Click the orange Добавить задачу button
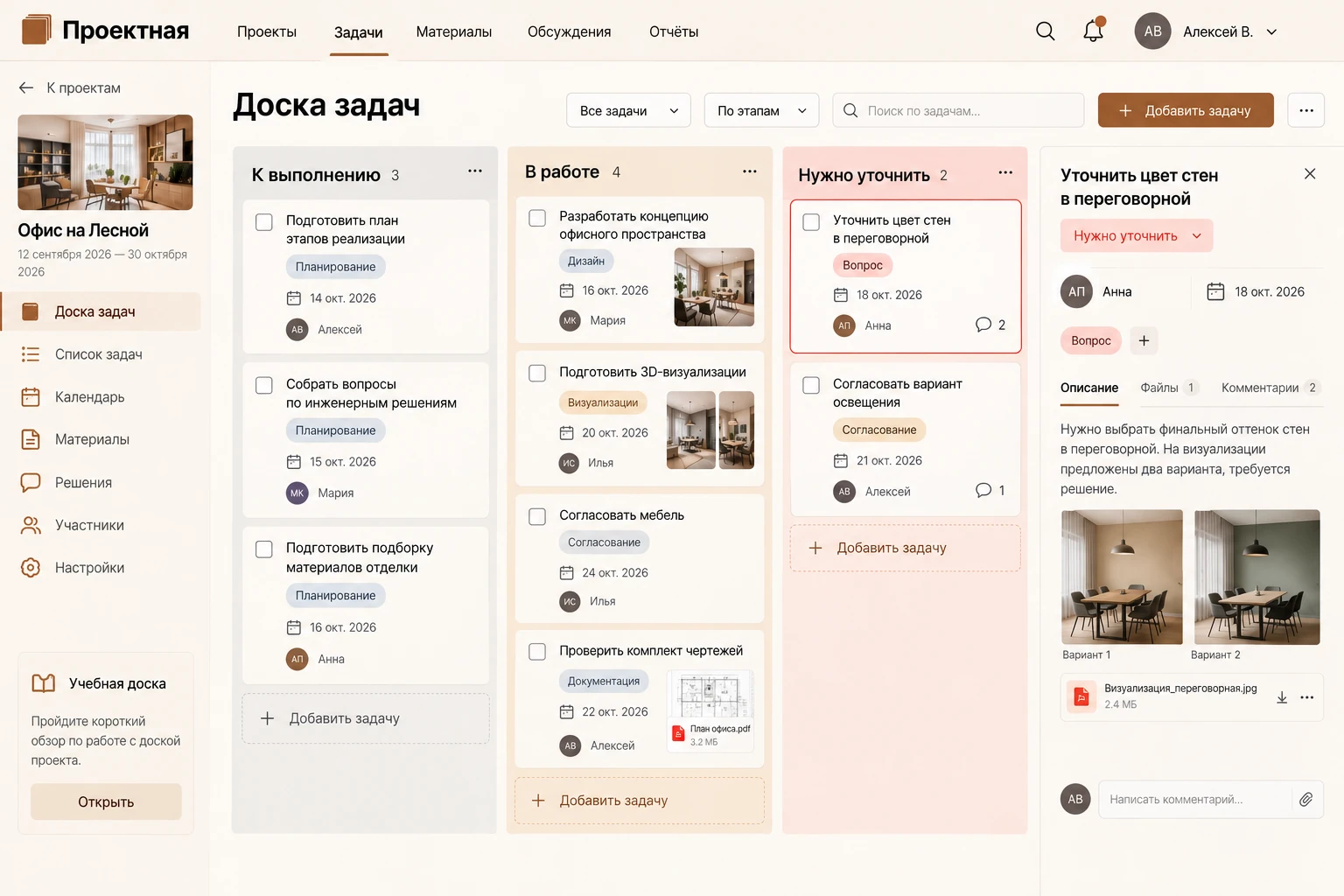 (1186, 110)
